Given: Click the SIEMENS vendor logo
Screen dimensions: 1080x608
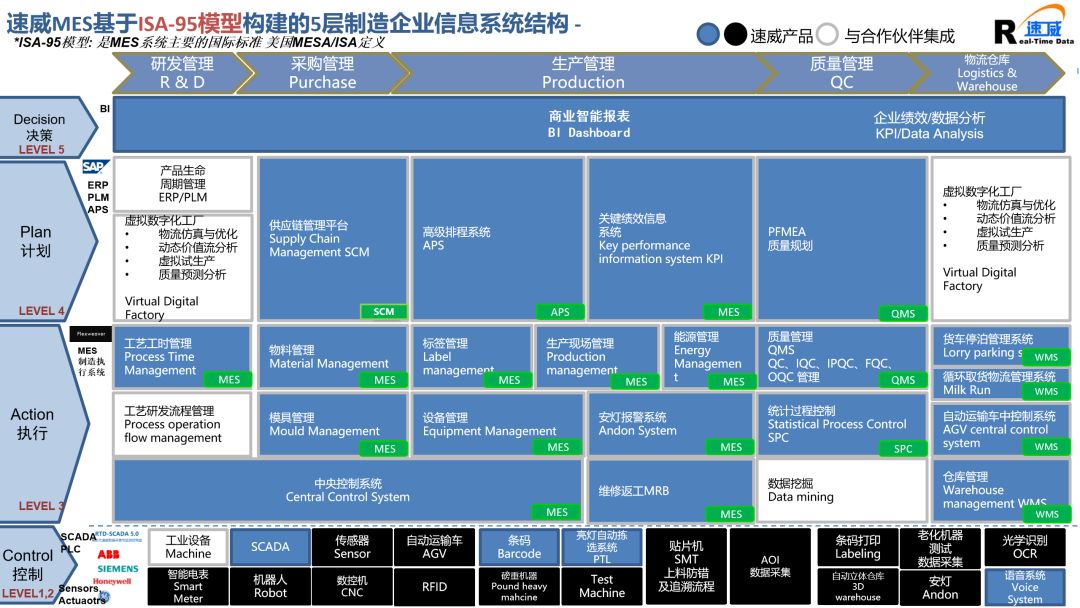Looking at the screenshot, I should pos(117,568).
